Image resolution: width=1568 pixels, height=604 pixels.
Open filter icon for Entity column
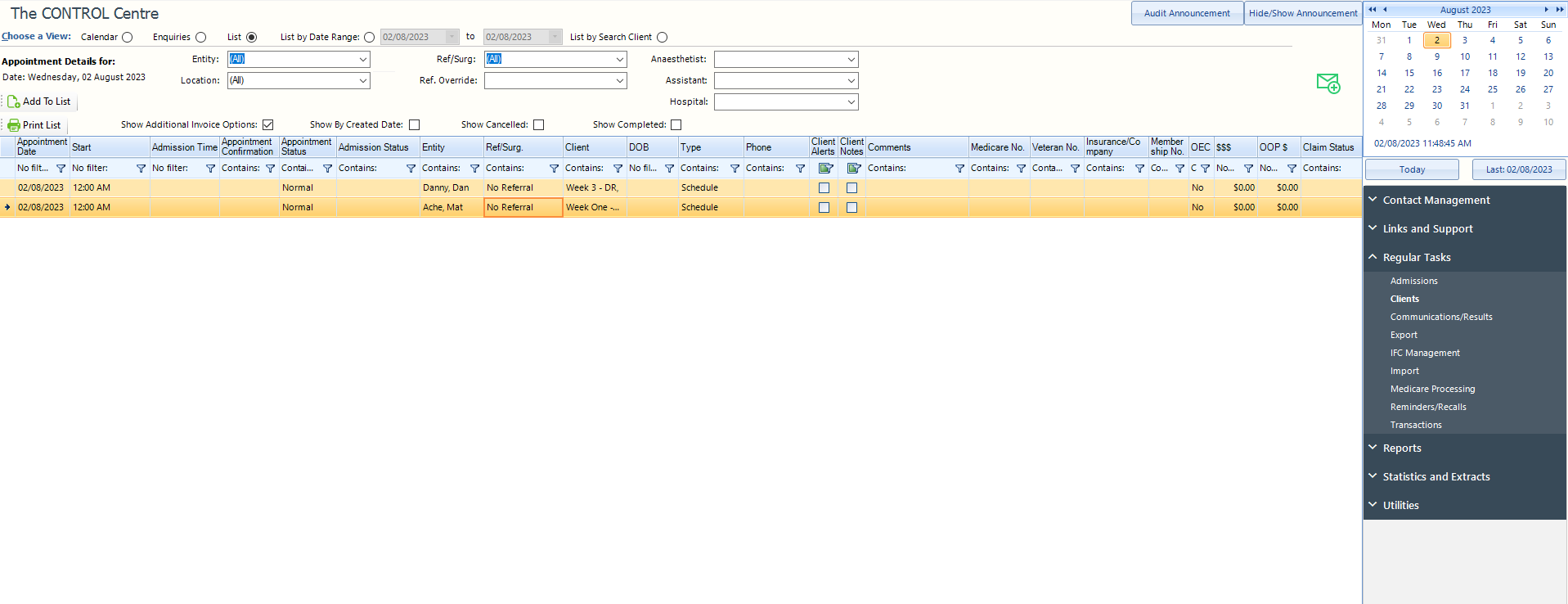(x=474, y=169)
